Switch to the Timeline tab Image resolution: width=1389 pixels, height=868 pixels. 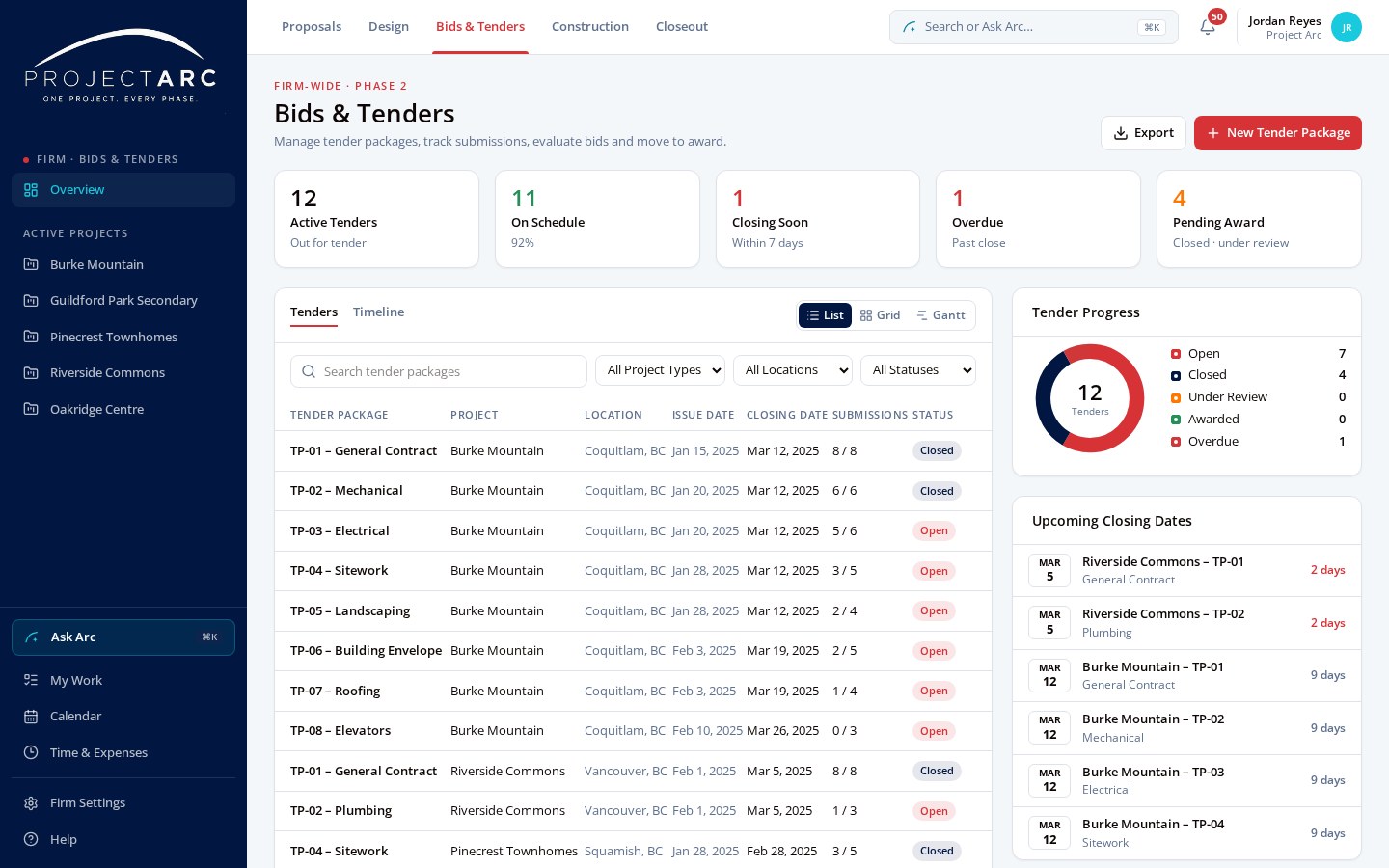click(378, 312)
